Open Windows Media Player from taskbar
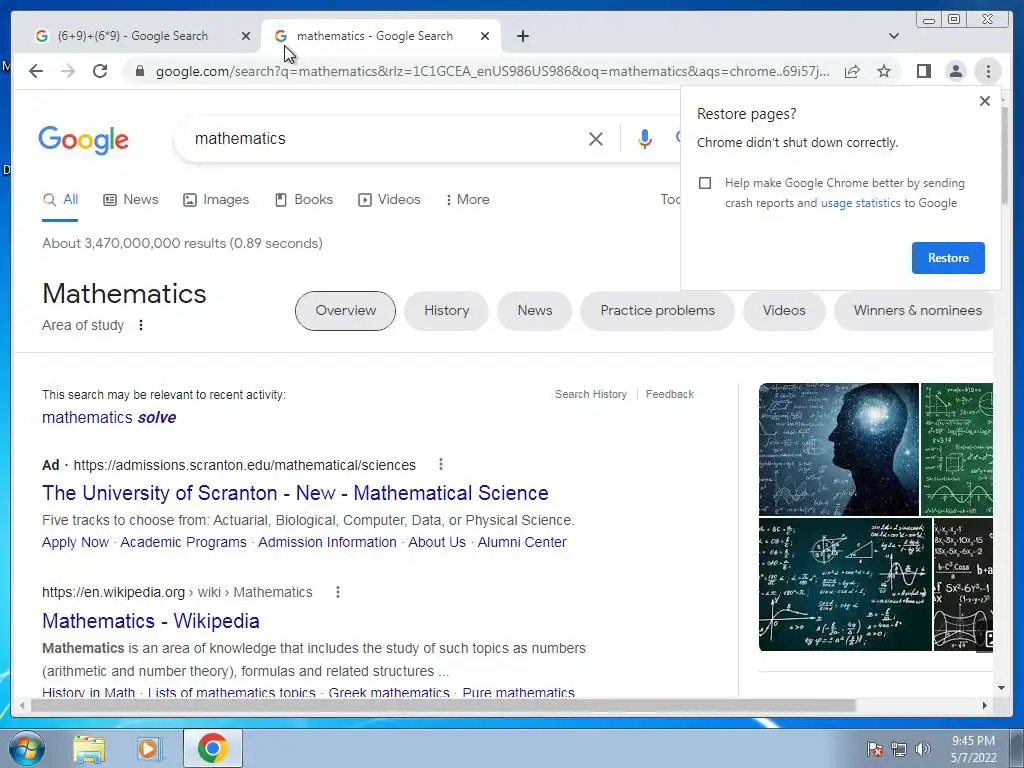1024x768 pixels. pyautogui.click(x=148, y=749)
